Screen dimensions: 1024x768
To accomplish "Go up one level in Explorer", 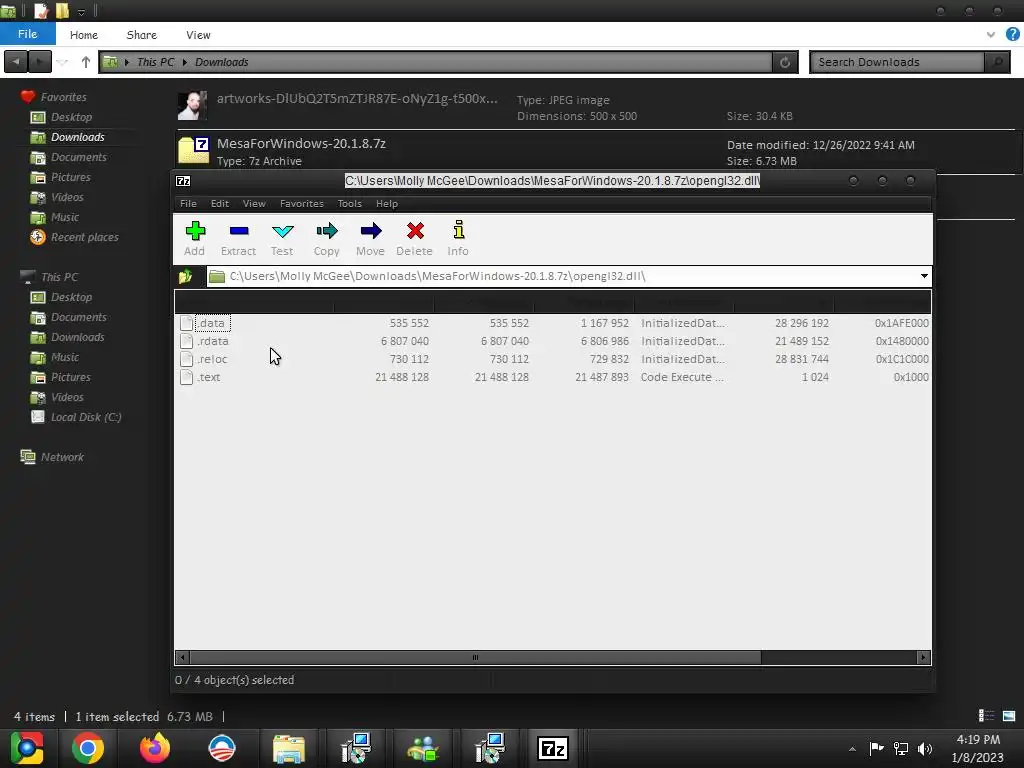I will coord(86,62).
